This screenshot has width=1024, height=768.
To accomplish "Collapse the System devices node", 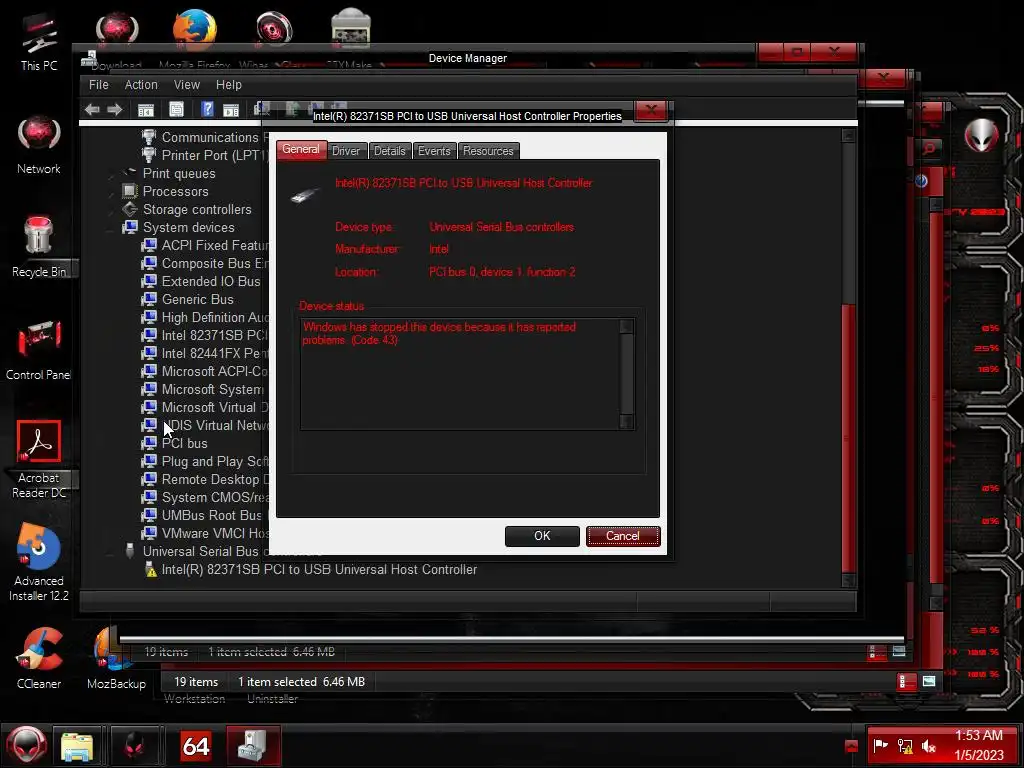I will click(x=112, y=228).
